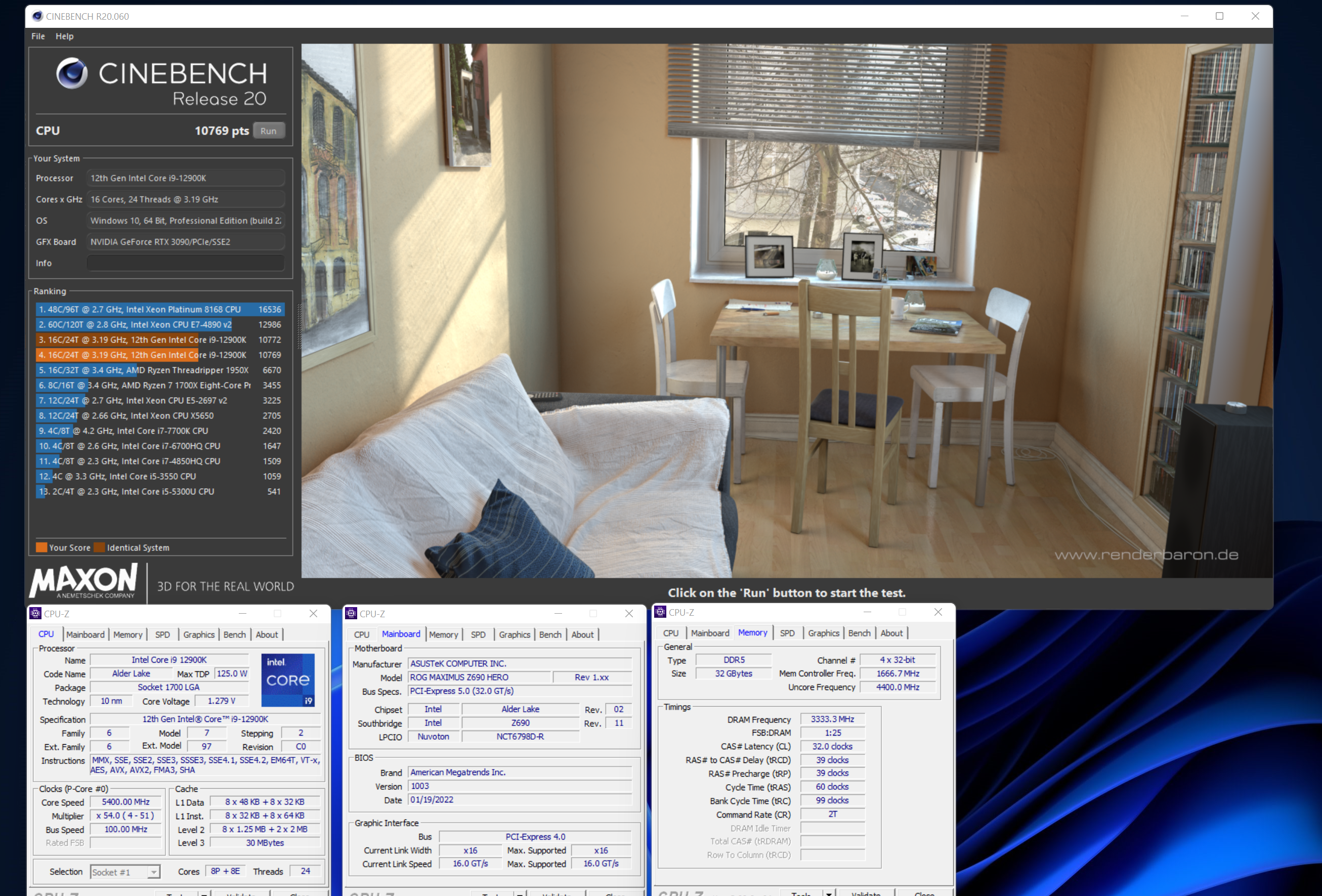Click the Level 3 cache value 30 MBytes

point(265,842)
